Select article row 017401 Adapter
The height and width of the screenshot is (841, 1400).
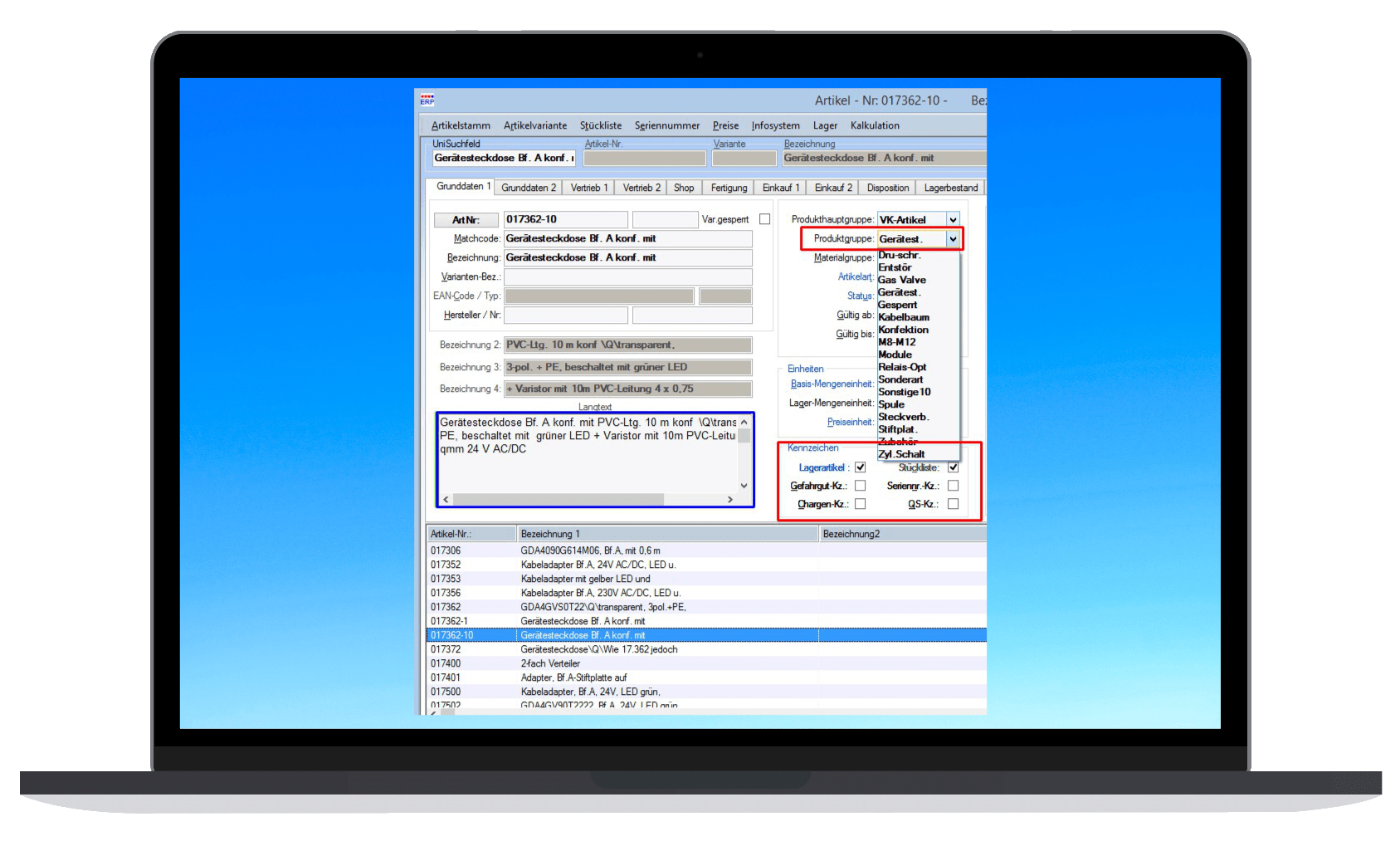click(x=706, y=677)
